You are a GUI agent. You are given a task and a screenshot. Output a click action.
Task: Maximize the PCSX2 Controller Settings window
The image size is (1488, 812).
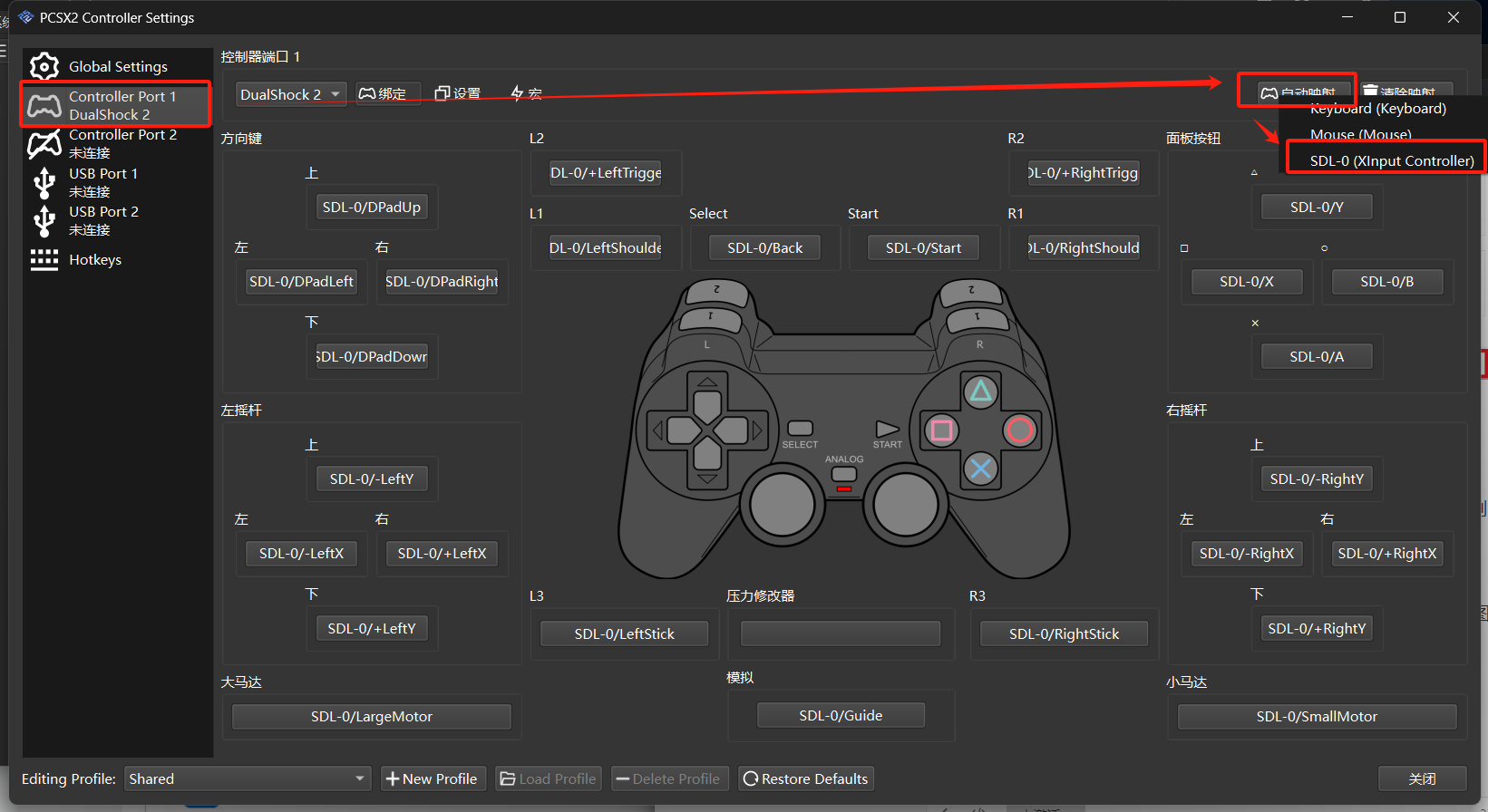[1400, 17]
